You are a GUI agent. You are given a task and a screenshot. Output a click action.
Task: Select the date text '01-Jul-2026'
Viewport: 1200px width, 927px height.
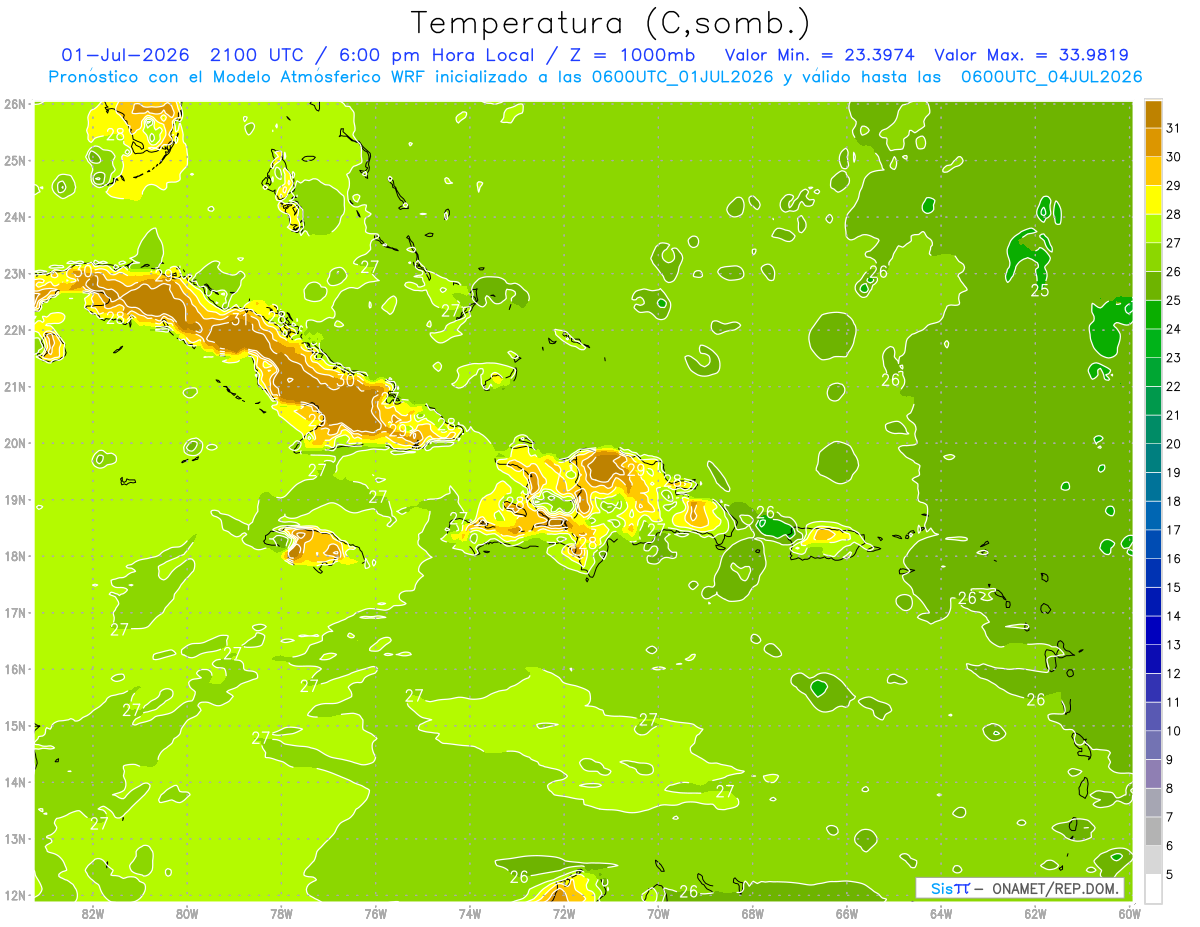point(126,54)
